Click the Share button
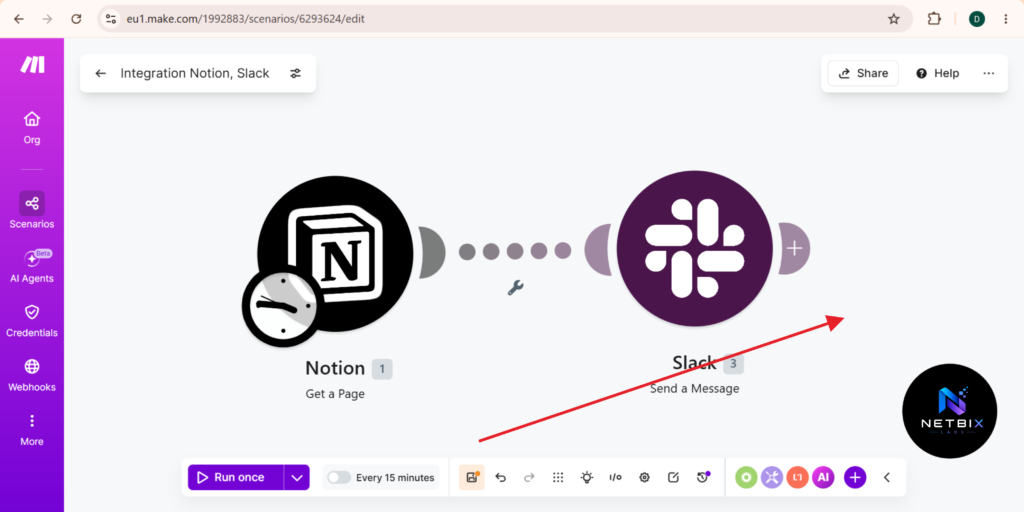Viewport: 1024px width, 512px height. pyautogui.click(x=863, y=73)
